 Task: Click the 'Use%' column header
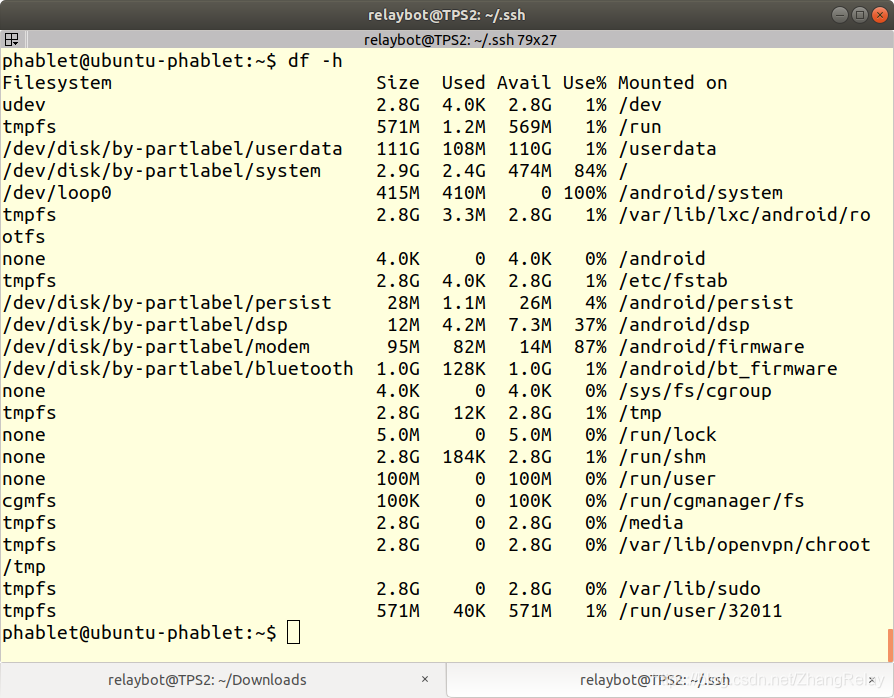tap(585, 83)
